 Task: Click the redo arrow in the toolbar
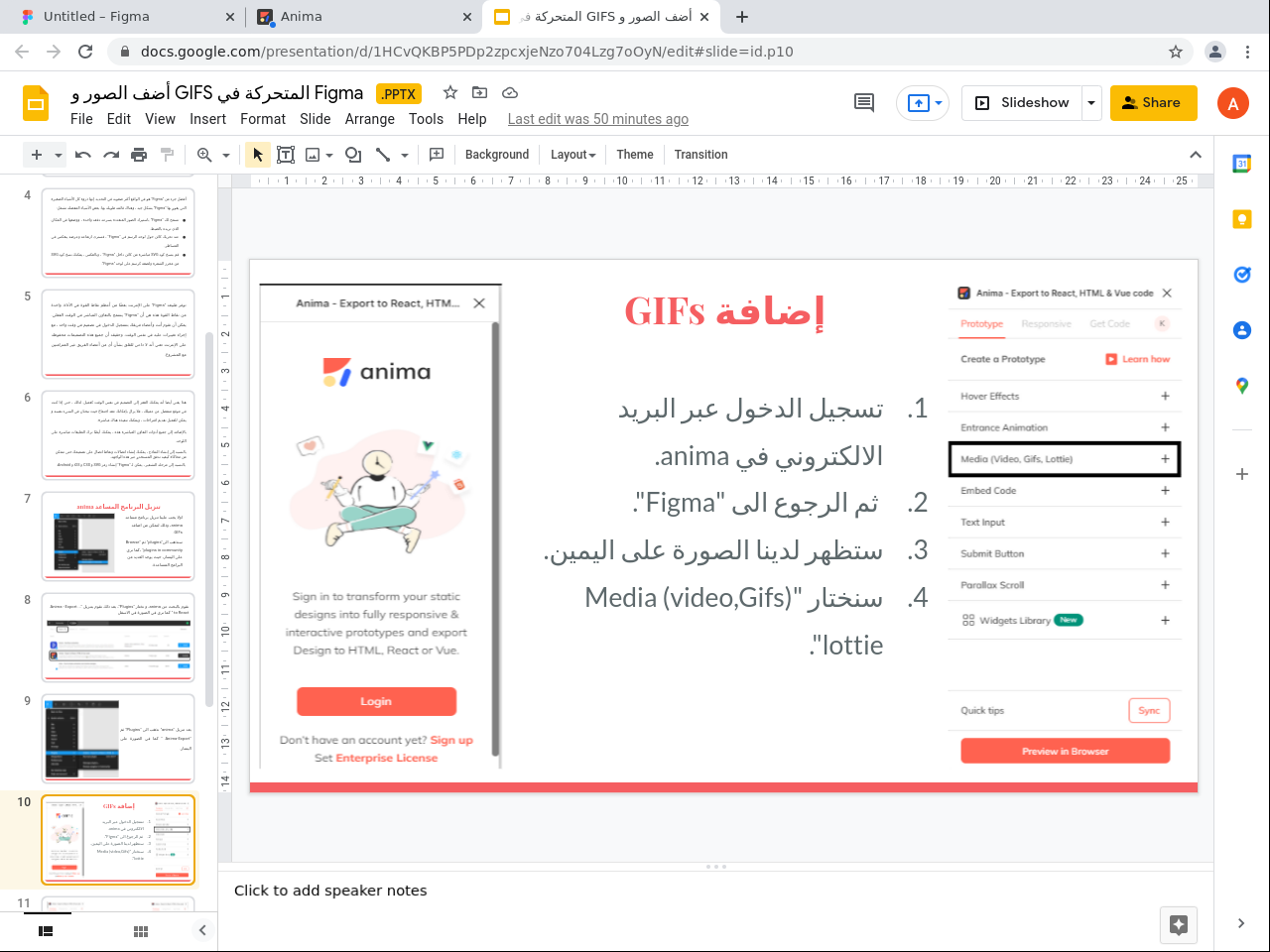click(111, 155)
